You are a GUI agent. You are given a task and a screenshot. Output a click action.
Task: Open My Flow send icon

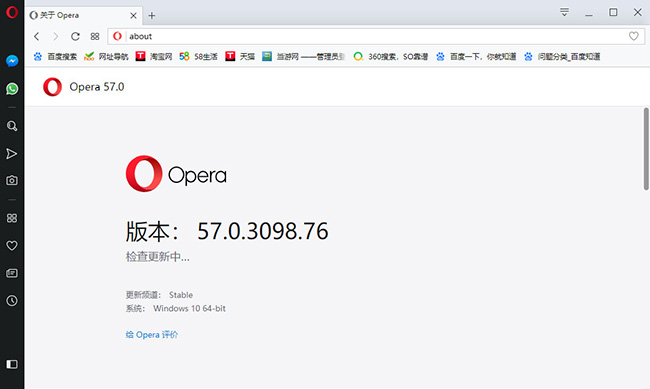[12, 154]
